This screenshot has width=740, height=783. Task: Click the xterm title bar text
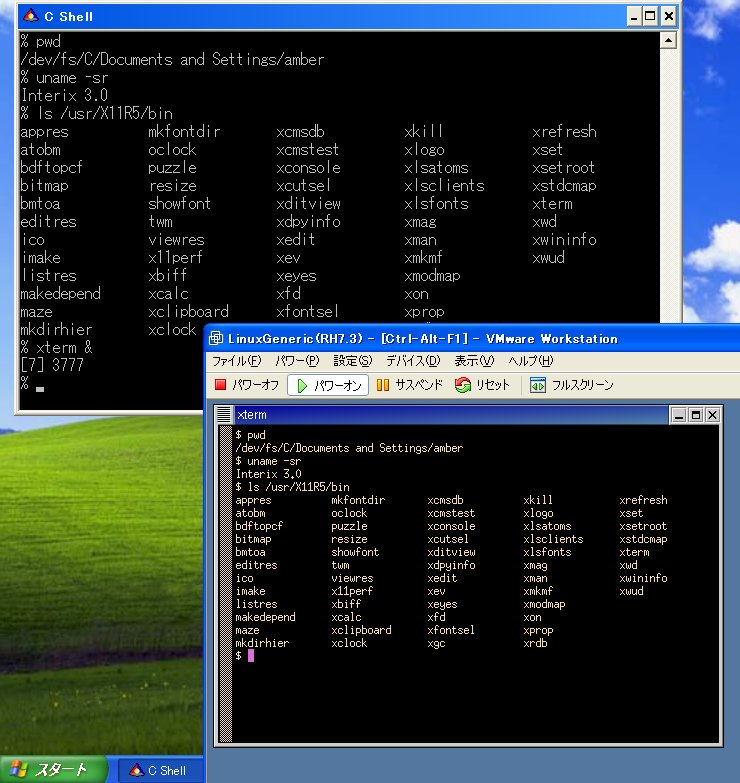tap(252, 415)
